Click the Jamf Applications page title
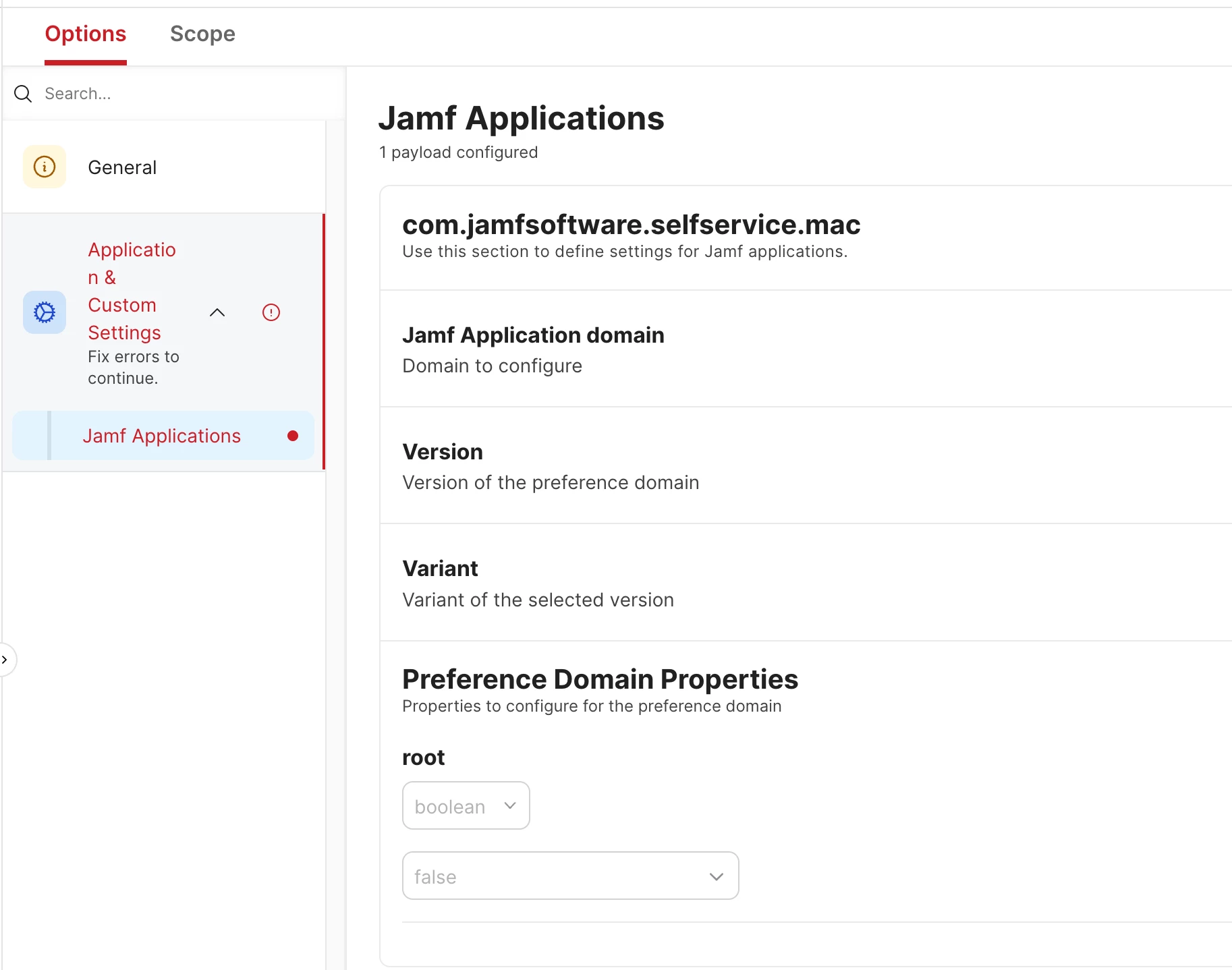This screenshot has width=1232, height=970. coord(522,118)
